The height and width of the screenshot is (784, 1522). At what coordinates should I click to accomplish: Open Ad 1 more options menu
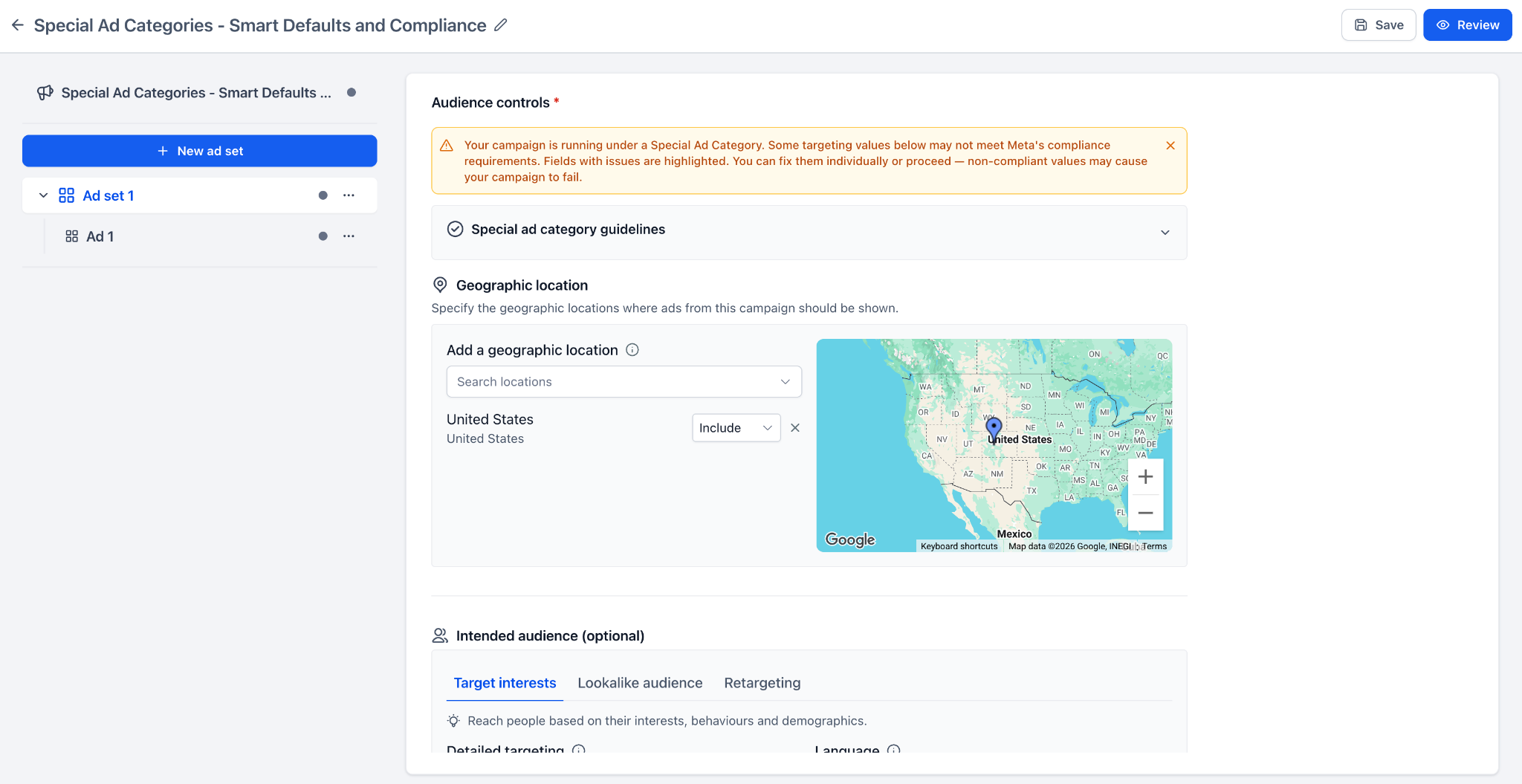[x=349, y=236]
